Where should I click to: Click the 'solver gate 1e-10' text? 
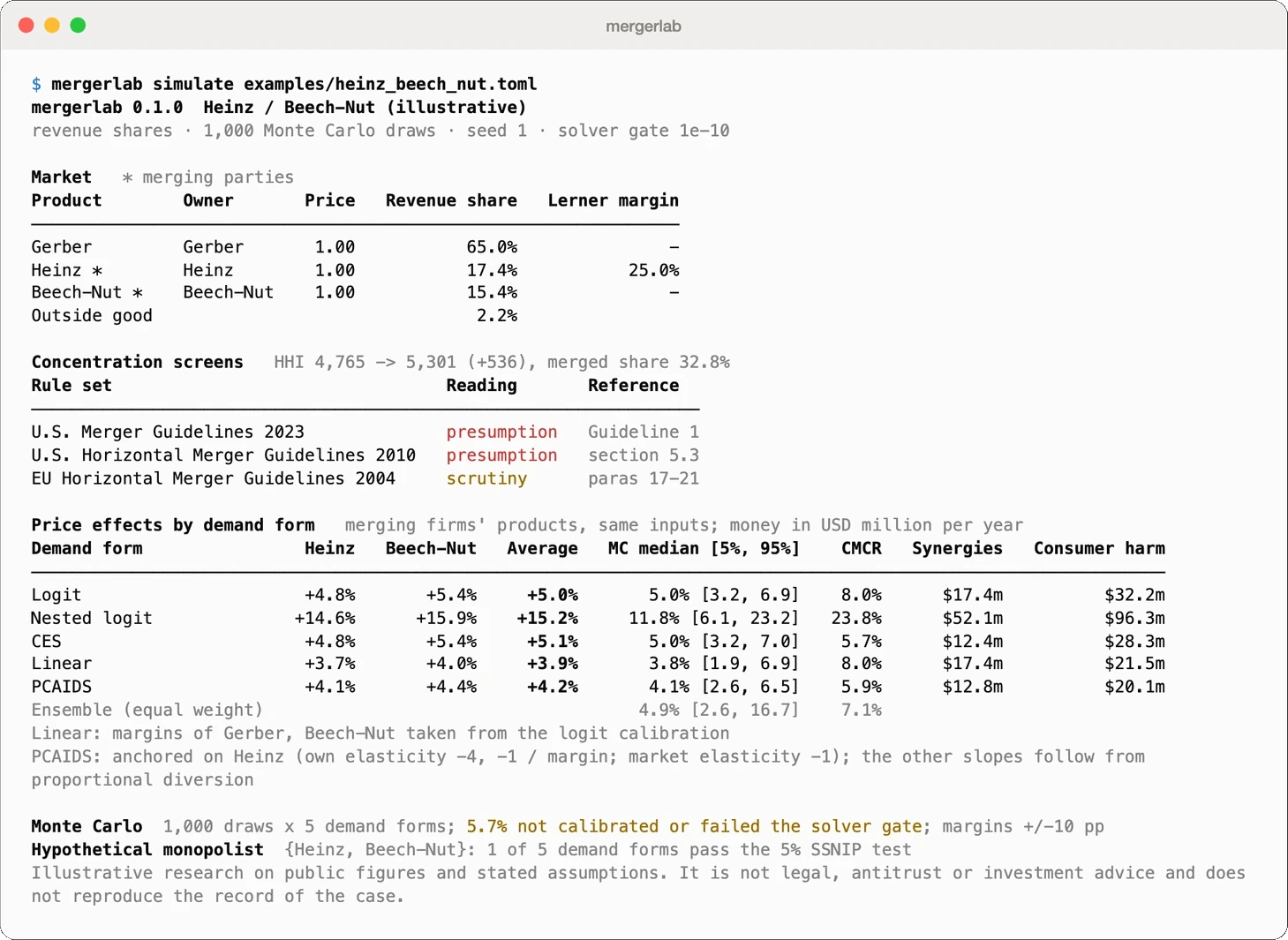point(644,131)
